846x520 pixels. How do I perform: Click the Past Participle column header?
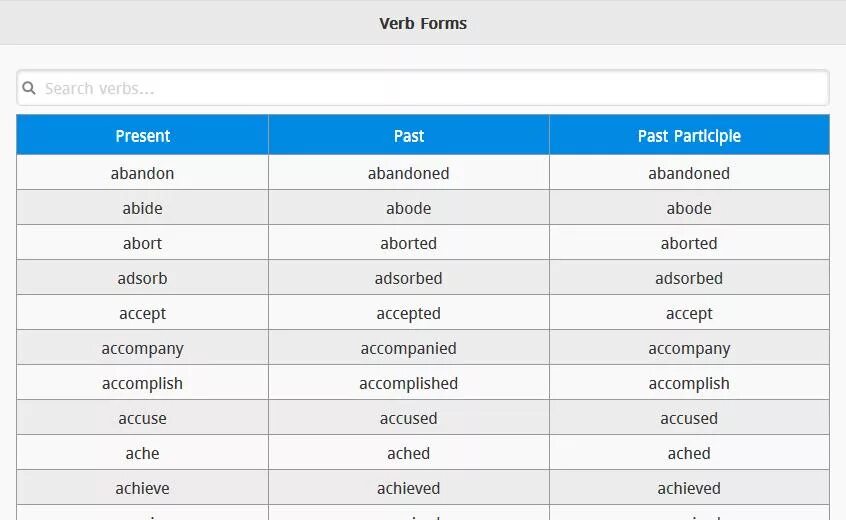[689, 135]
